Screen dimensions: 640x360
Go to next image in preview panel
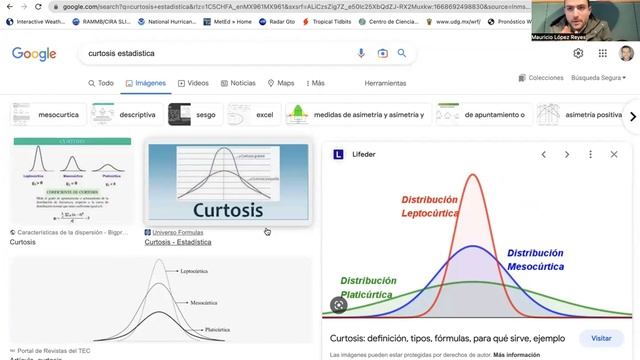[567, 154]
